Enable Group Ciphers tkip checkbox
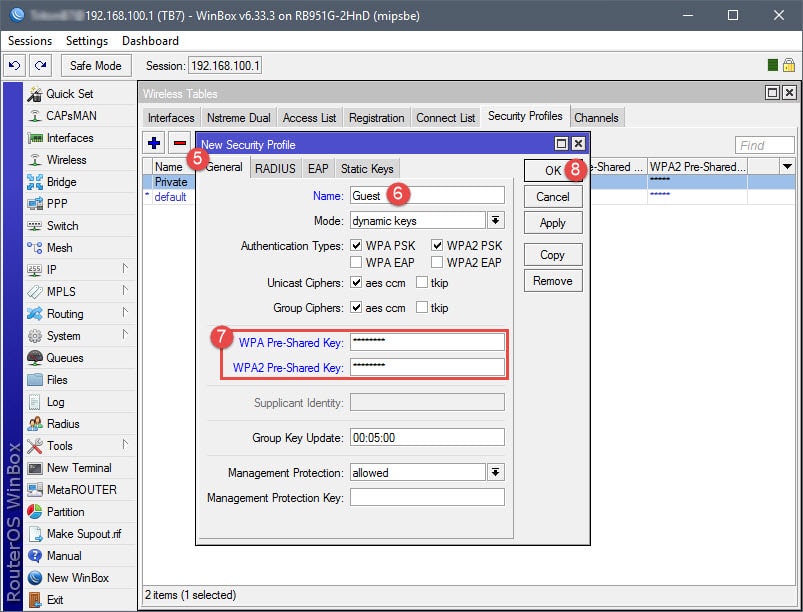803x612 pixels. tap(421, 308)
